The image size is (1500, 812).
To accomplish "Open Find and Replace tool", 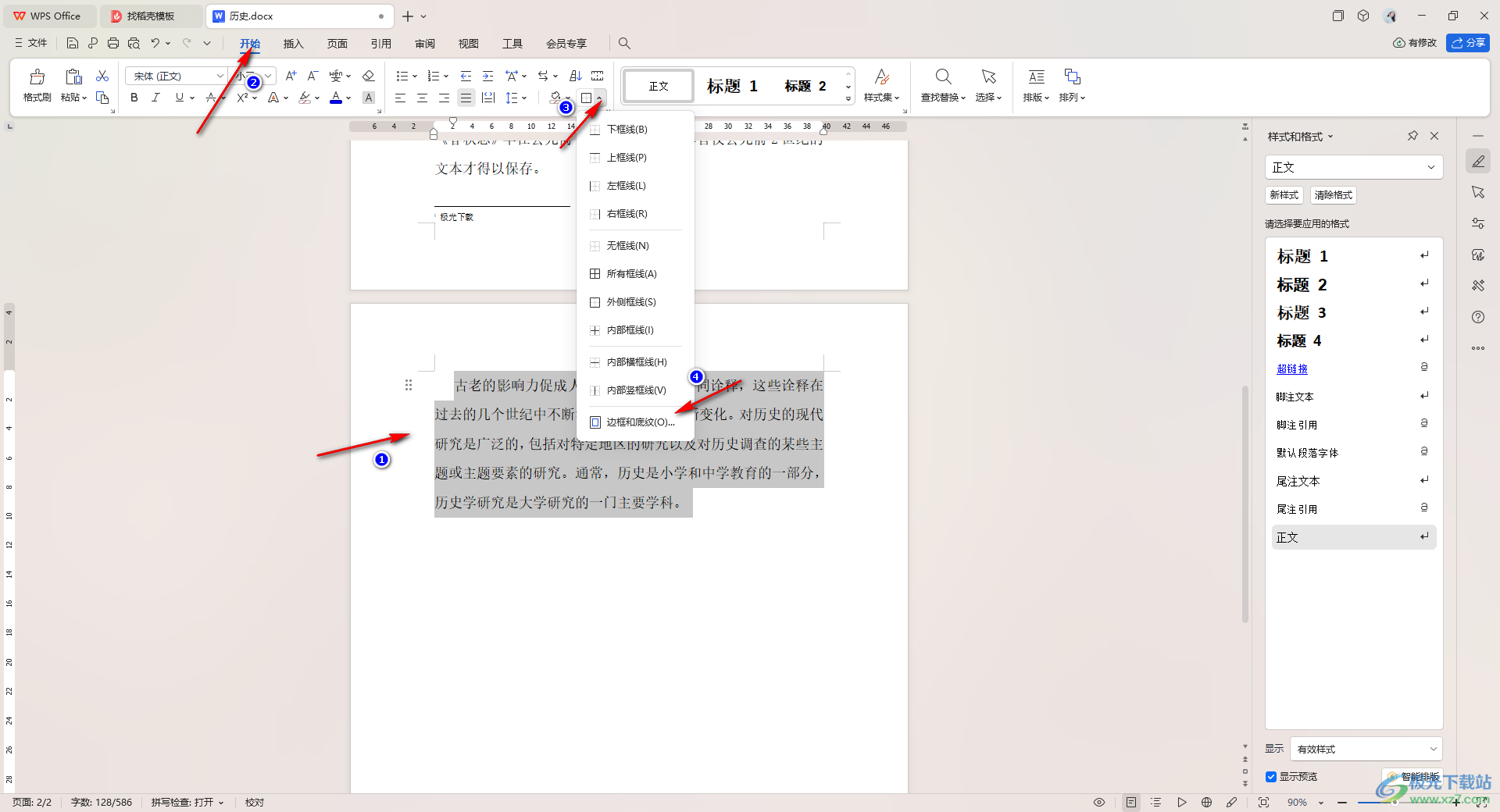I will pyautogui.click(x=943, y=85).
